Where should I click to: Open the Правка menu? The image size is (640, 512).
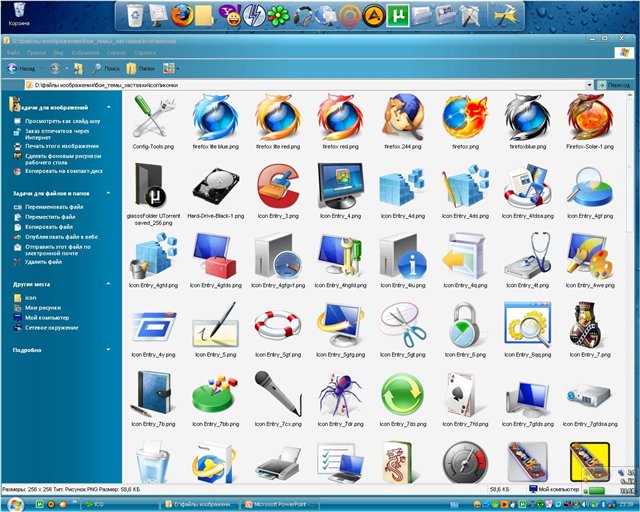pos(36,53)
